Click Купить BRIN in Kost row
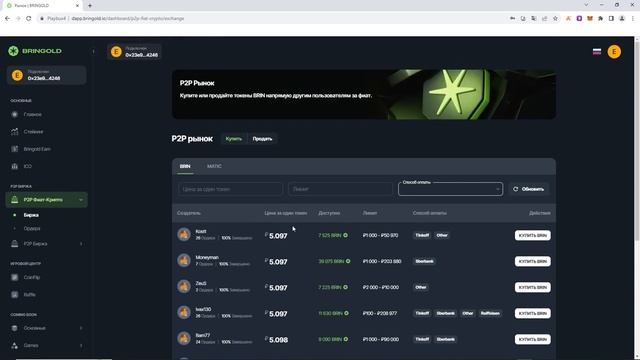Screen dimensions: 640x360 pyautogui.click(x=532, y=236)
